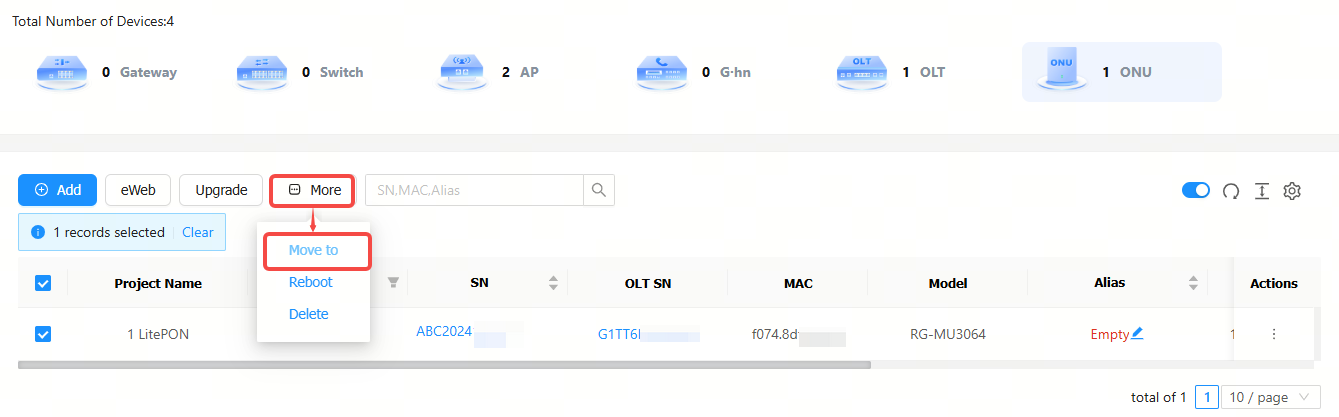Select the AP device type icon
The height and width of the screenshot is (417, 1339).
(463, 73)
